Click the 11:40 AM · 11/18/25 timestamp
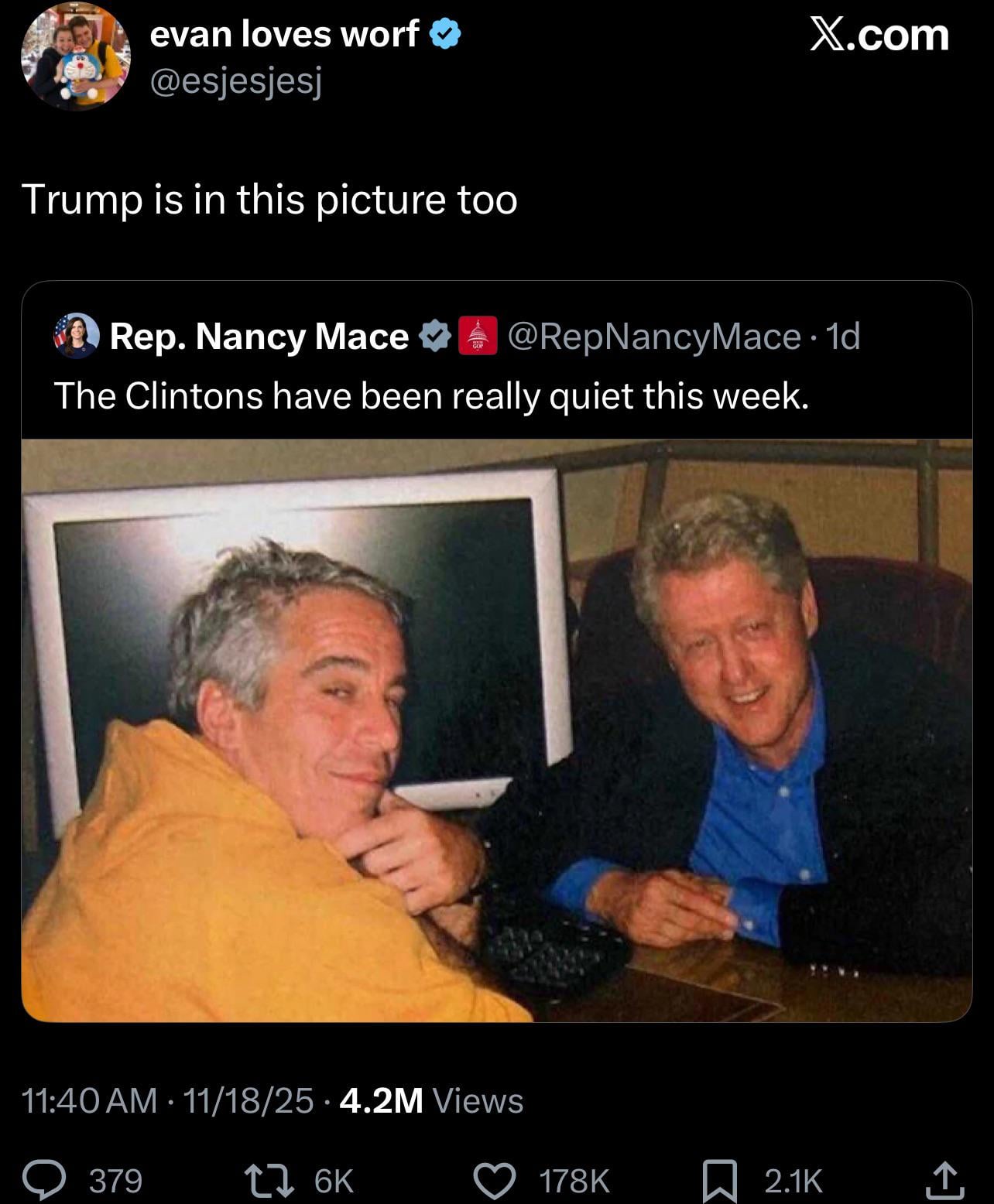Image resolution: width=994 pixels, height=1204 pixels. (167, 1100)
